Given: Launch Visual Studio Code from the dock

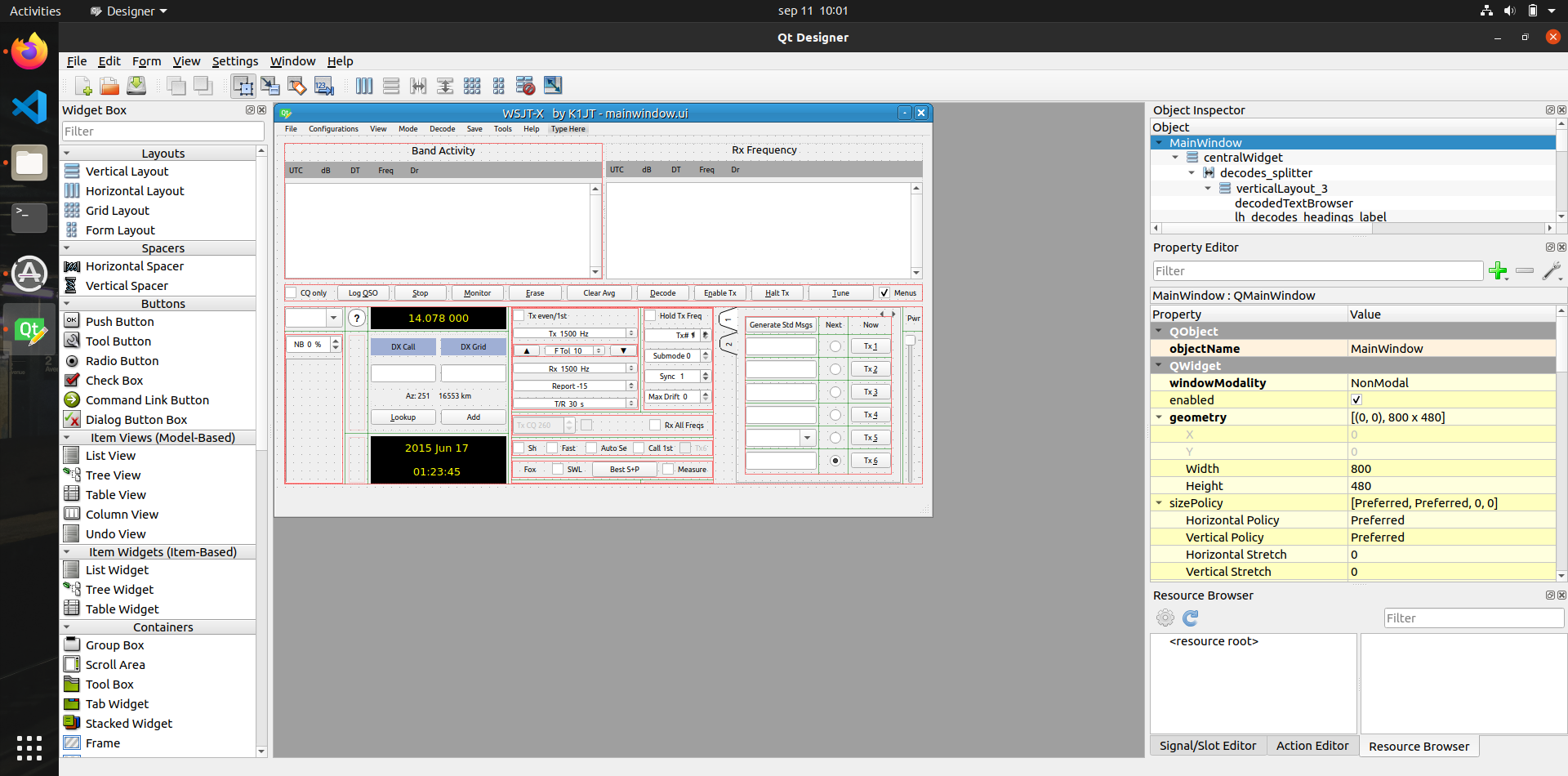Looking at the screenshot, I should (29, 107).
